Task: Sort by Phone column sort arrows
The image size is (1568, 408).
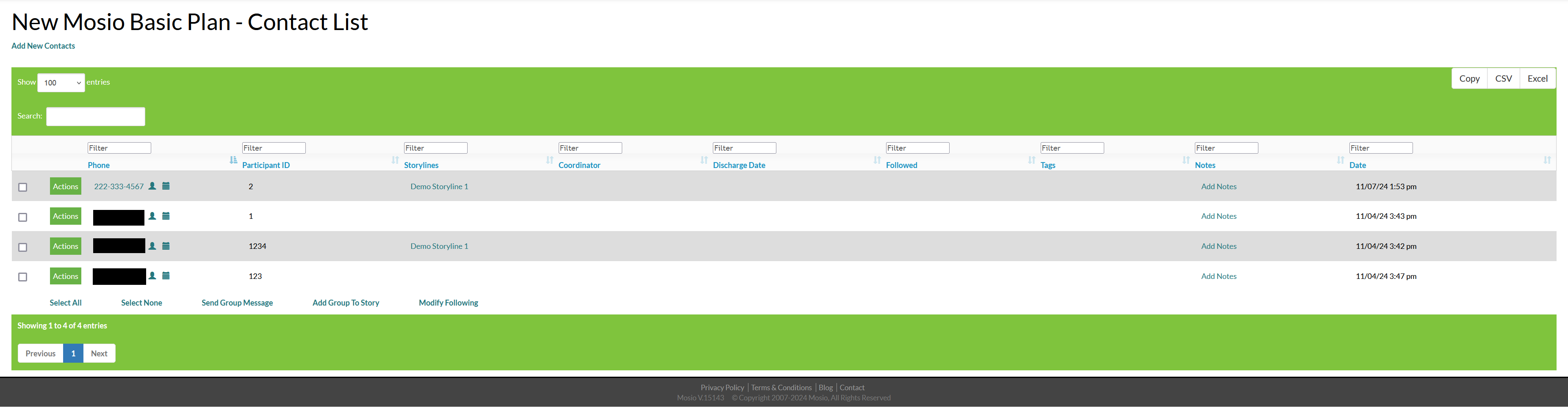Action: click(233, 160)
